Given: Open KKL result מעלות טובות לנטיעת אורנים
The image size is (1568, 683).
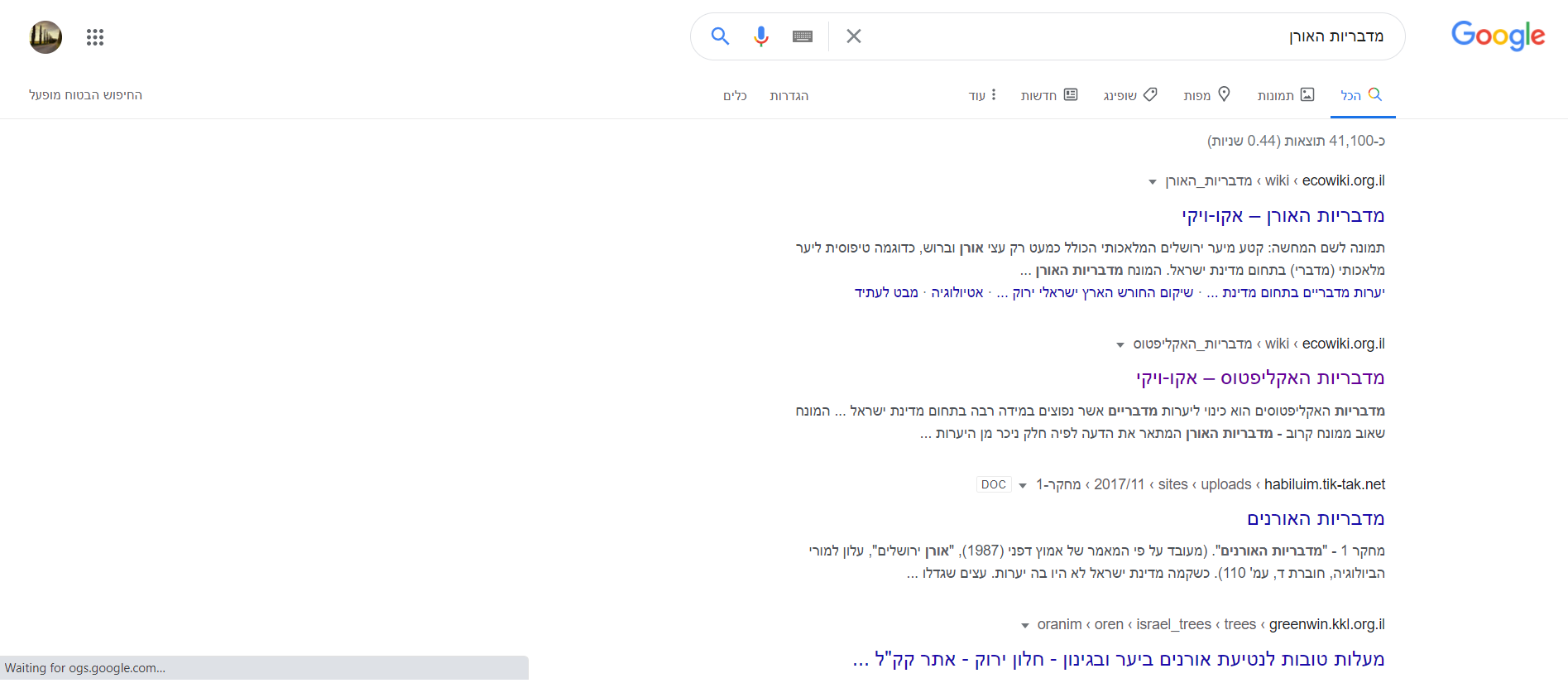Looking at the screenshot, I should (1119, 660).
